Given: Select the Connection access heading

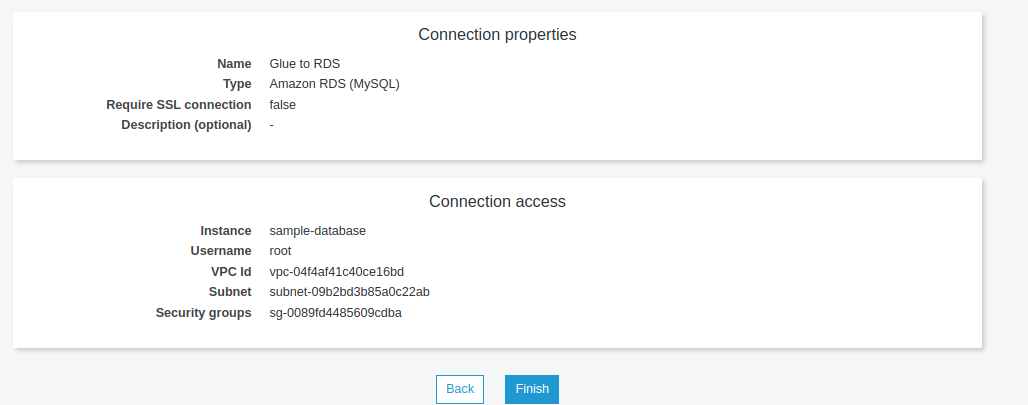Looking at the screenshot, I should 497,202.
